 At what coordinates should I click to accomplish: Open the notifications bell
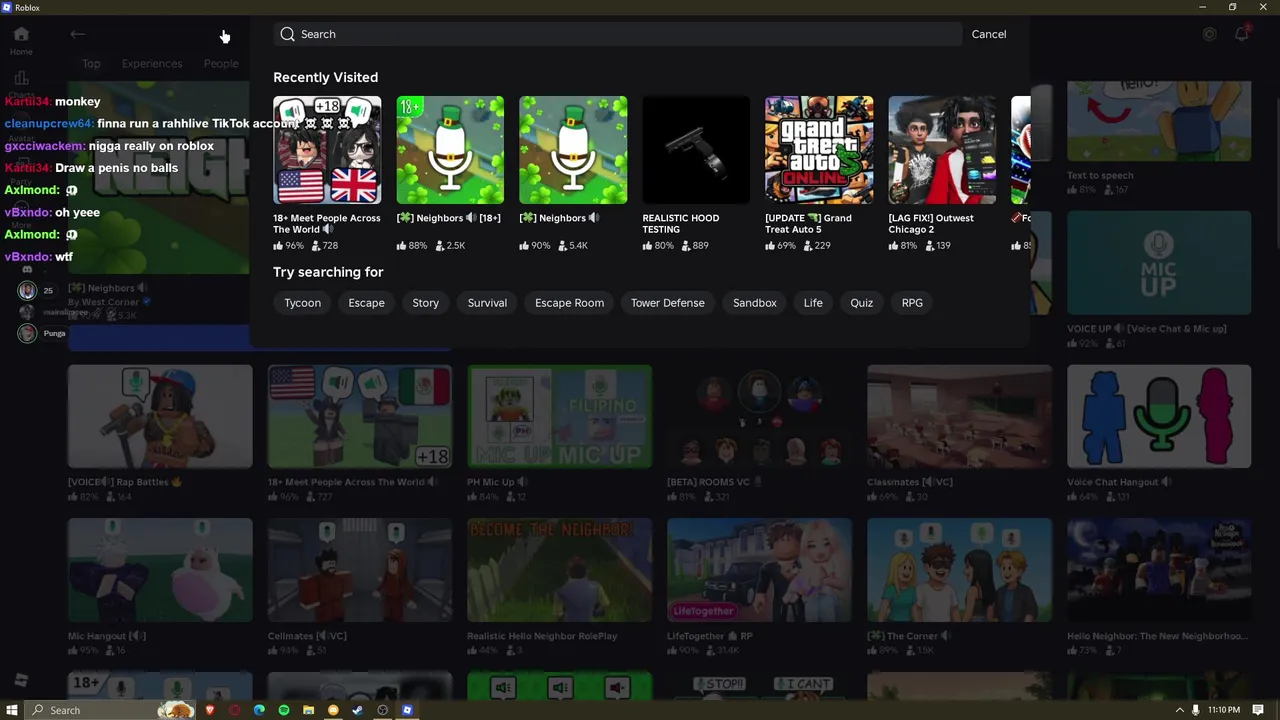tap(1241, 34)
